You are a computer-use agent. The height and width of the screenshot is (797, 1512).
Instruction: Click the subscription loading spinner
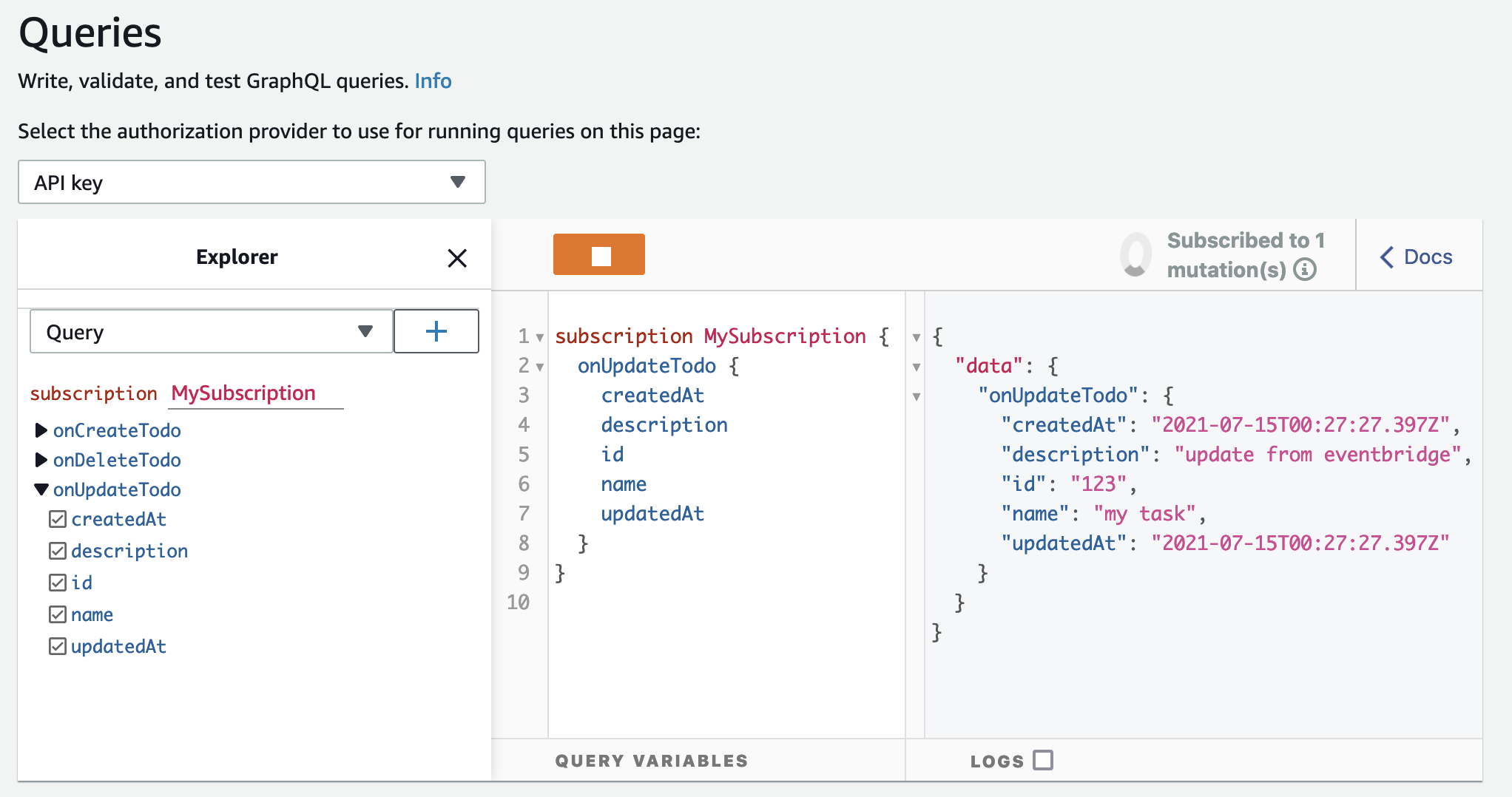click(x=1135, y=254)
